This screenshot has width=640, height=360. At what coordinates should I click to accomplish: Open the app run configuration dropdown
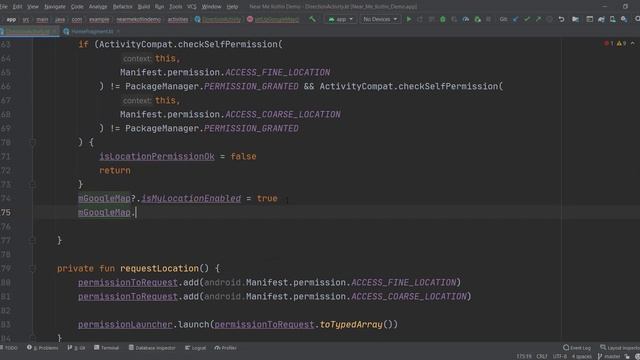pyautogui.click(x=340, y=19)
